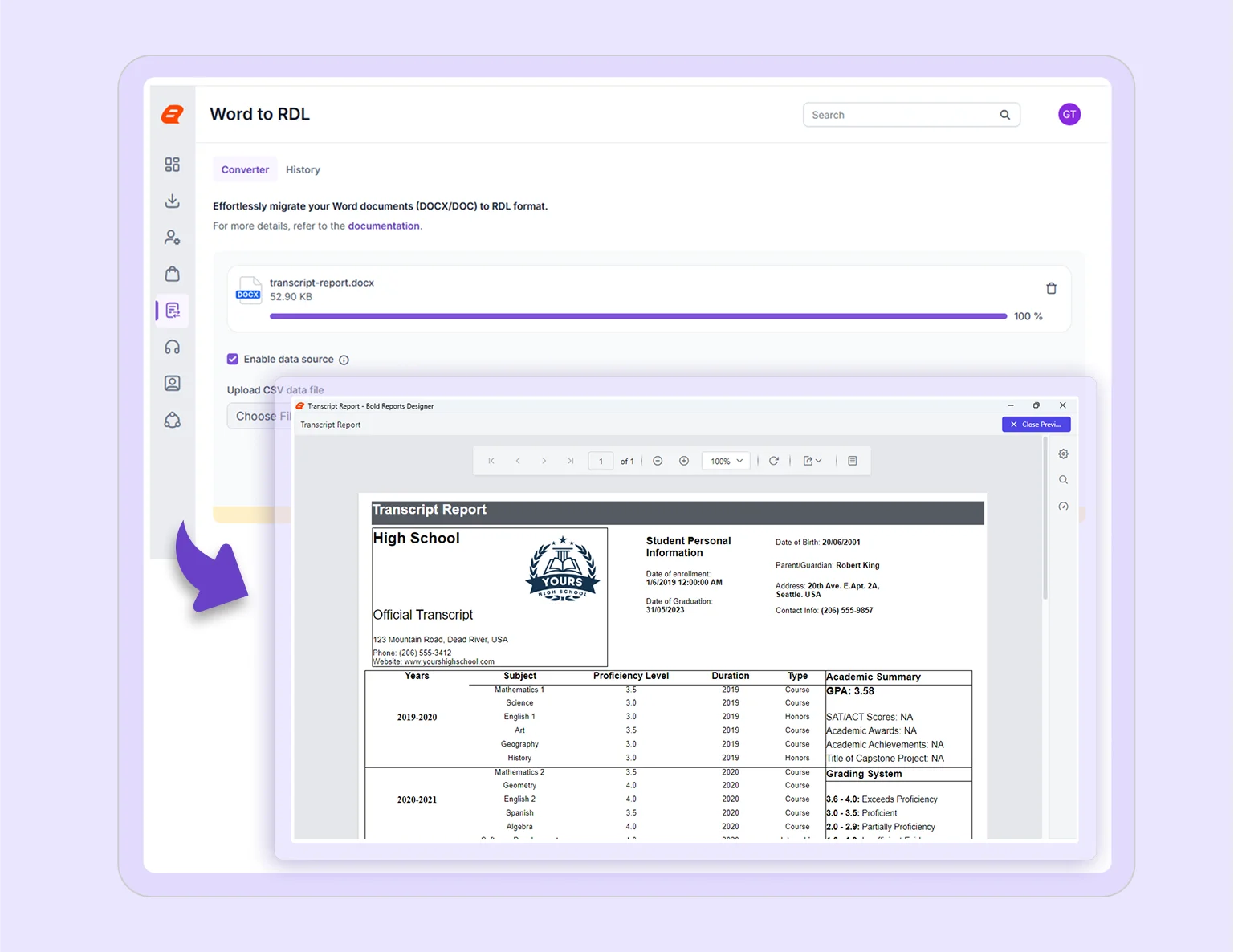Select the Converter tab

coord(245,169)
